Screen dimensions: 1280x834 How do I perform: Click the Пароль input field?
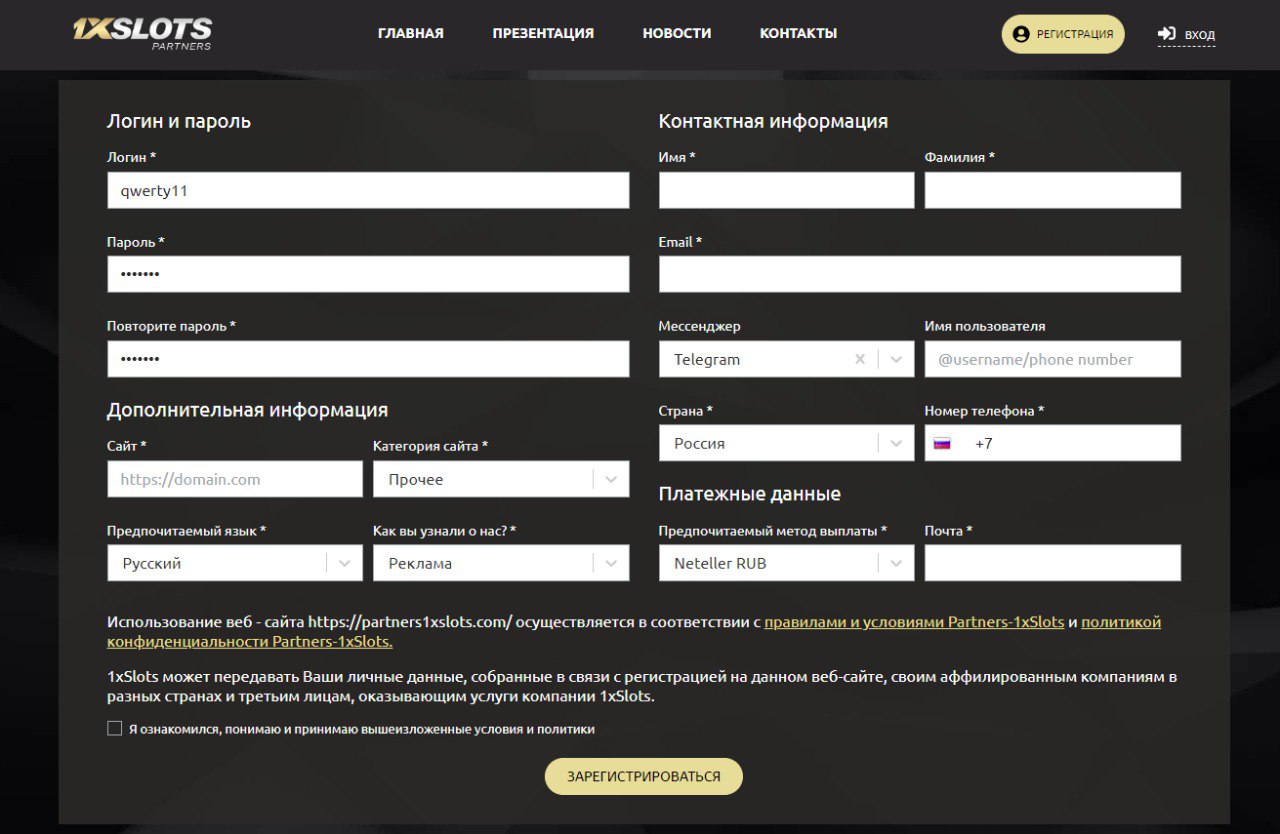click(368, 274)
